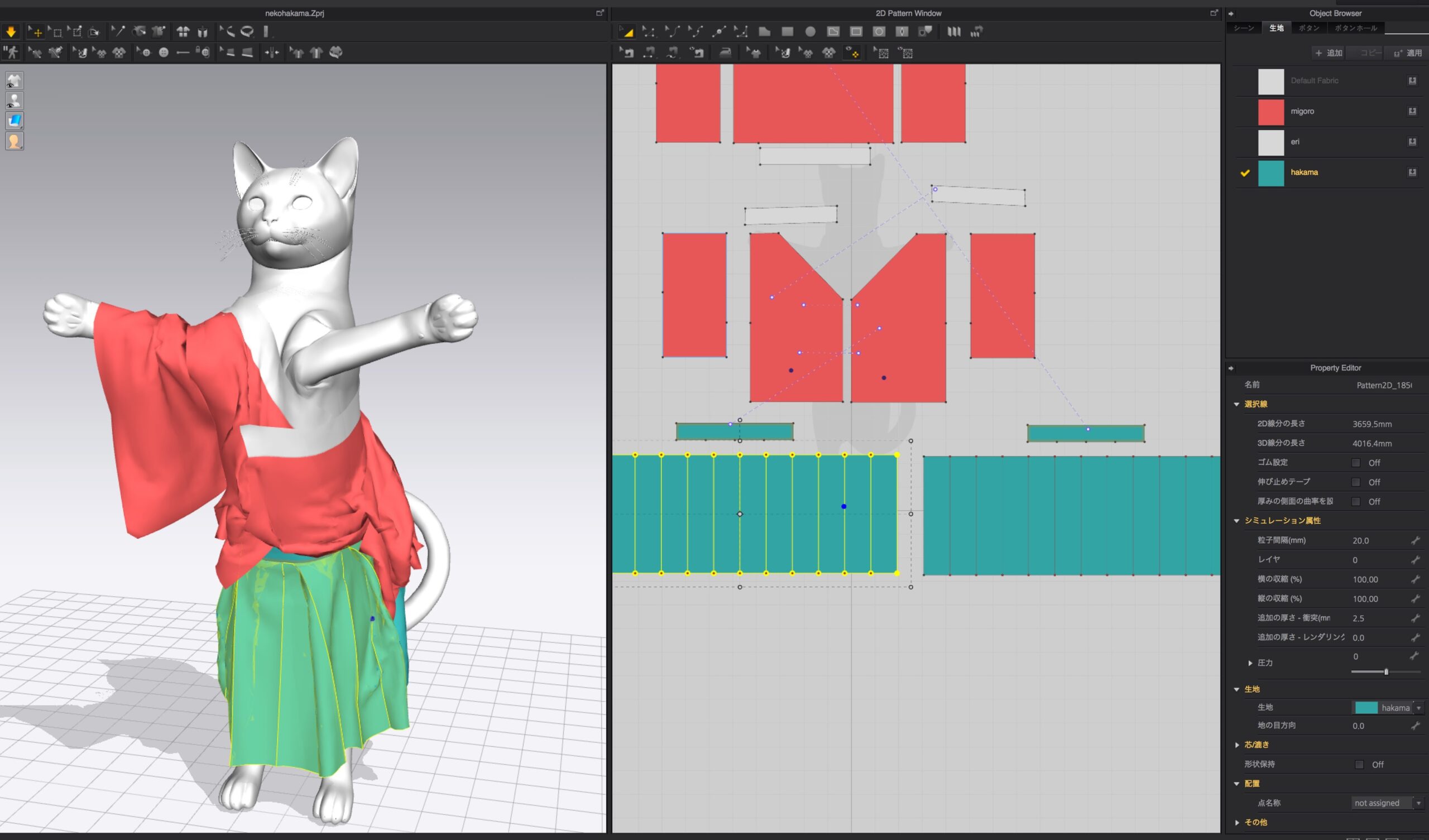Activate the Steam iron tool
1429x840 pixels.
coord(725,53)
